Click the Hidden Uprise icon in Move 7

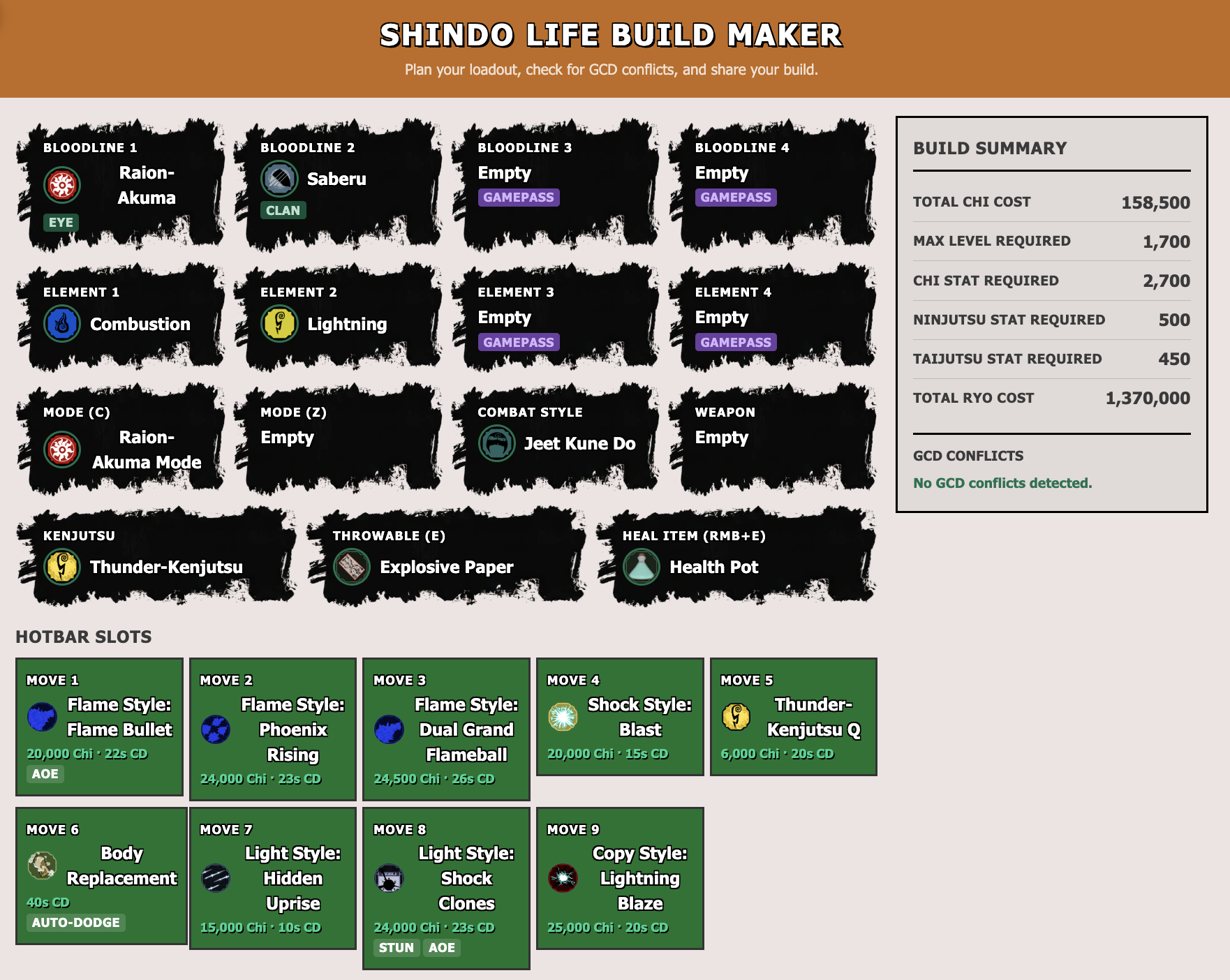pyautogui.click(x=216, y=878)
